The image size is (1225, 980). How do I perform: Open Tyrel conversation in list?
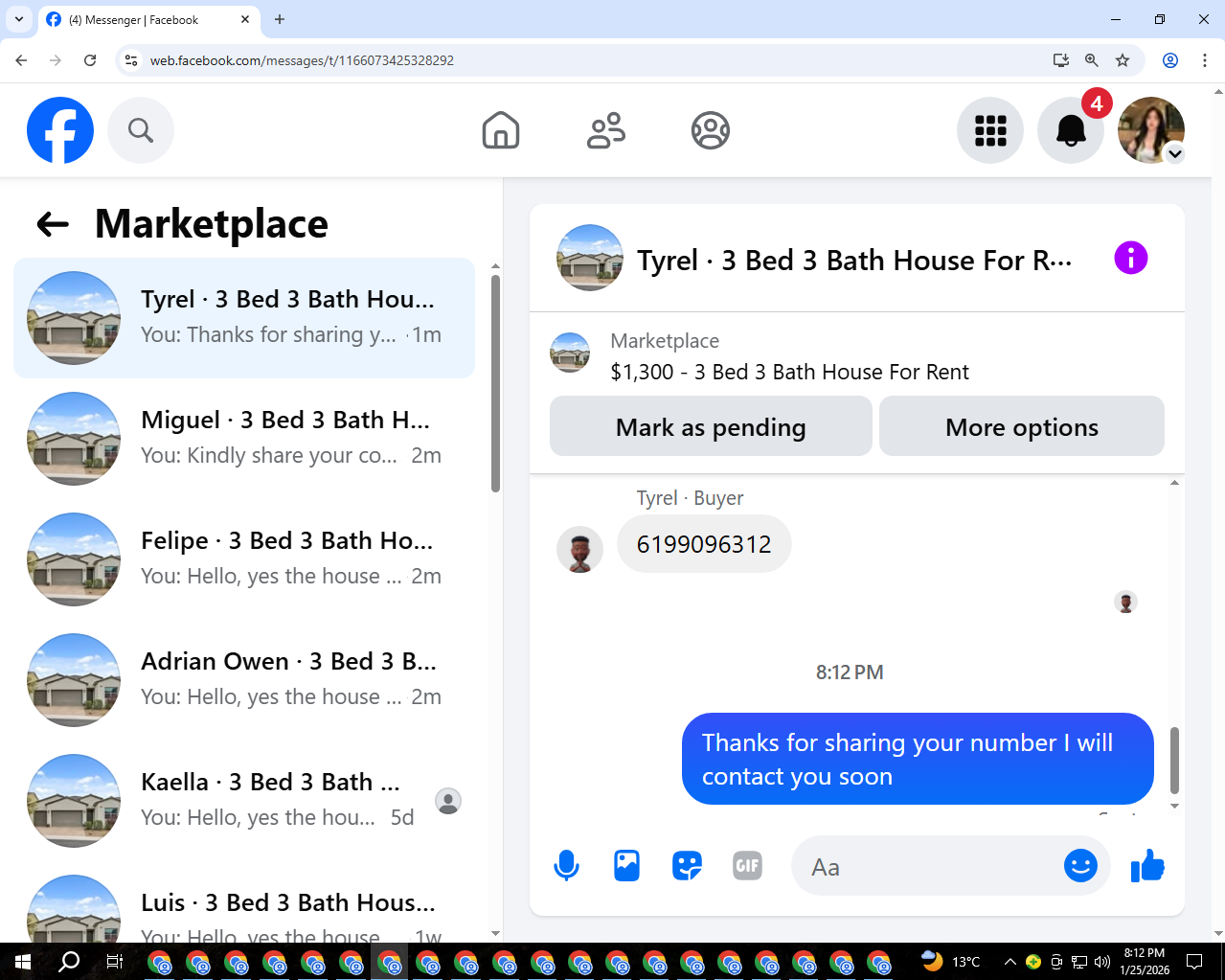coord(244,318)
